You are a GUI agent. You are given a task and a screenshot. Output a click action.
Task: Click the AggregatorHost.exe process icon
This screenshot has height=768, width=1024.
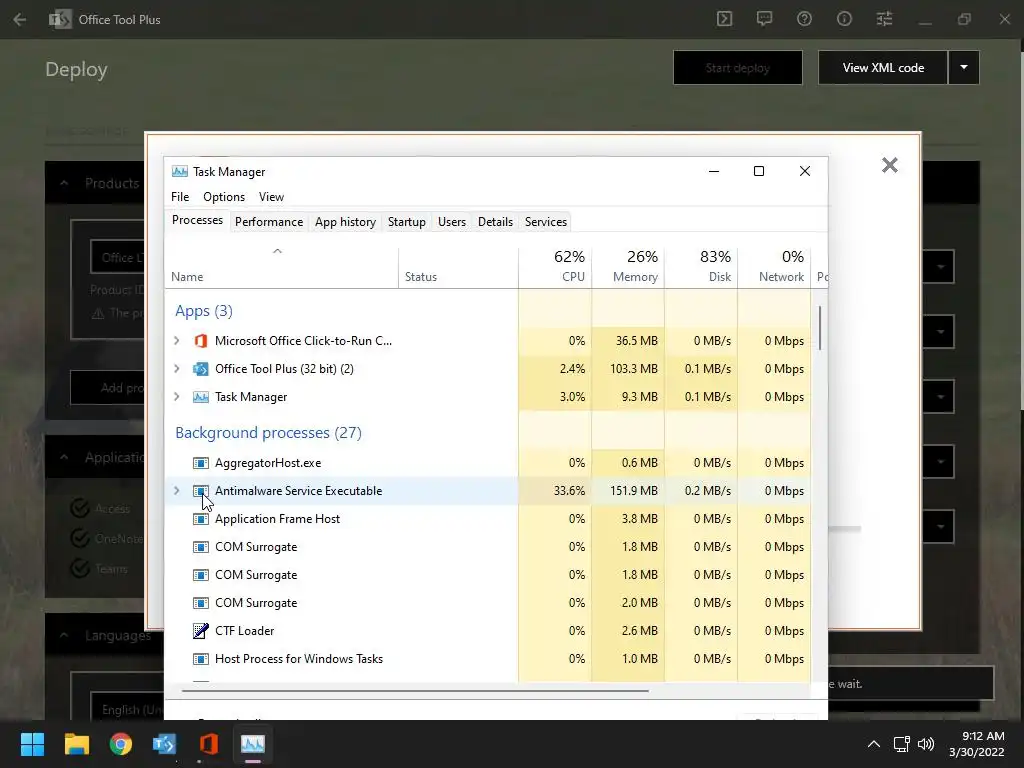point(200,463)
